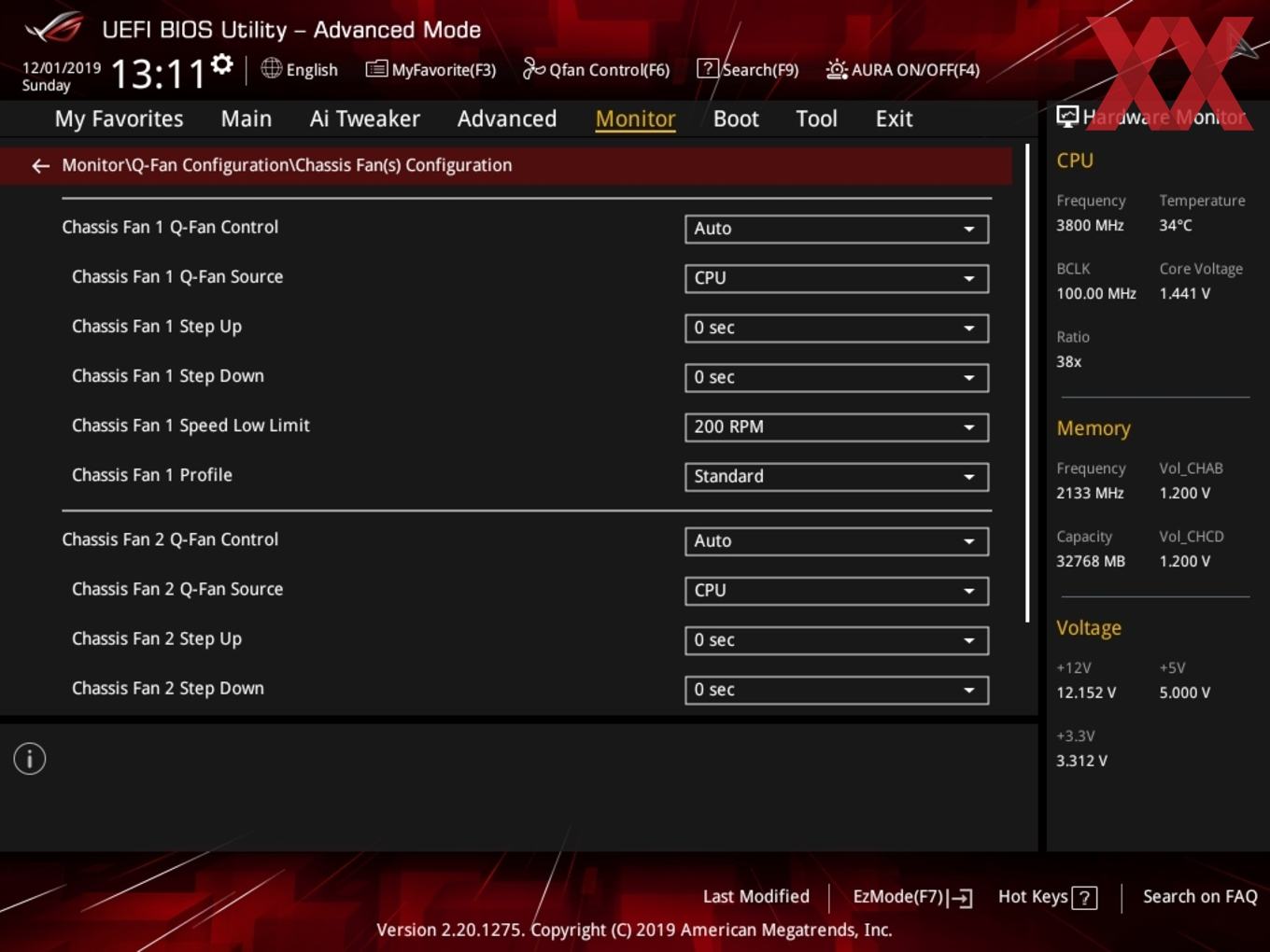Click the memory frequency value 2133 MHz
This screenshot has height=952, width=1270.
click(x=1090, y=493)
